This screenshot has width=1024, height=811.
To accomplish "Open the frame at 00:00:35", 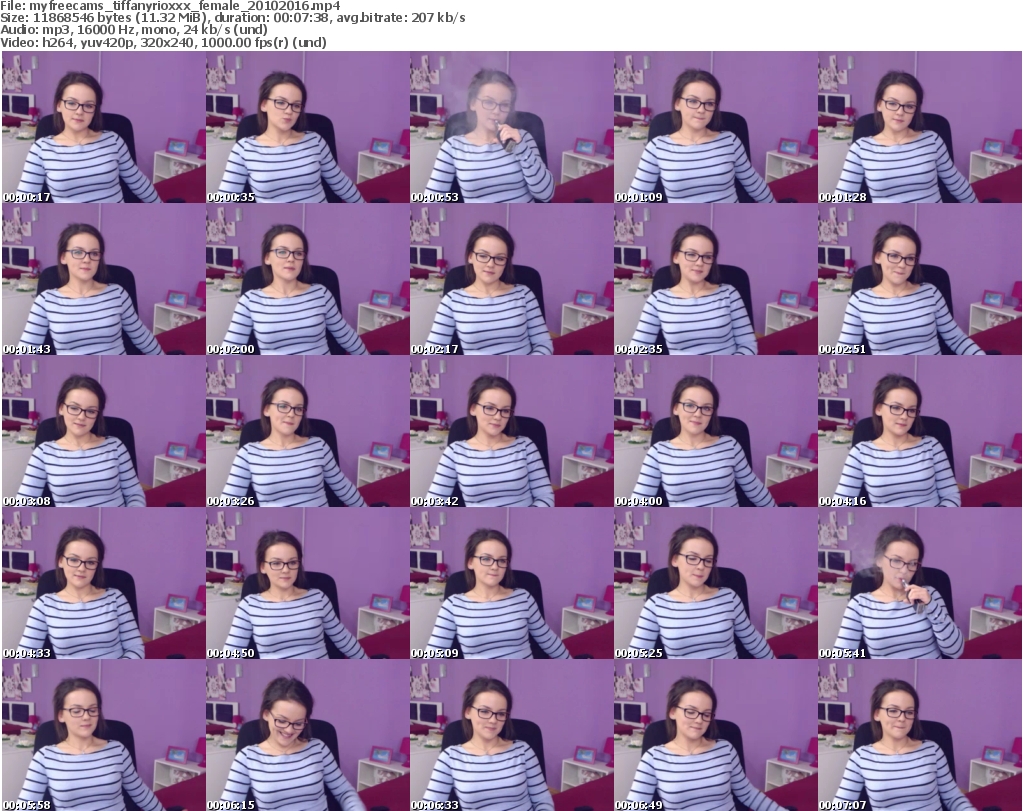I will [x=308, y=127].
